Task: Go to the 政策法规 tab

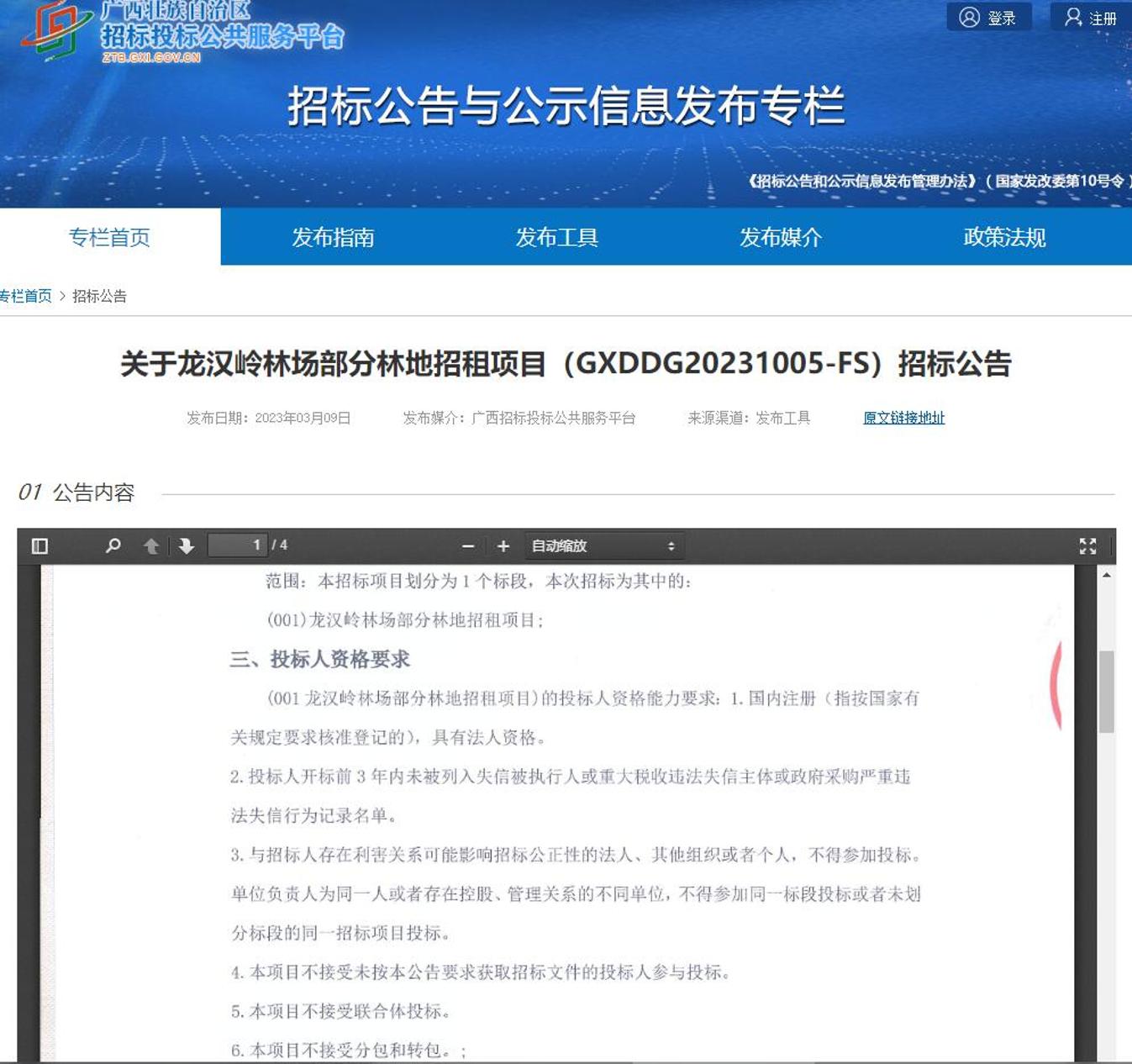Action: click(x=1004, y=237)
